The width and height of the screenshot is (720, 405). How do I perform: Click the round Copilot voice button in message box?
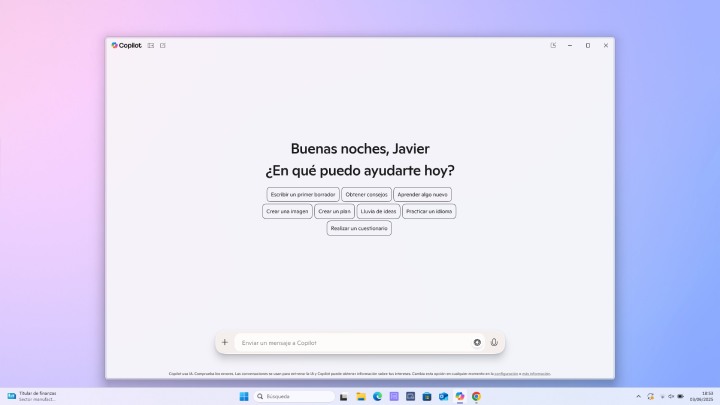coord(477,343)
